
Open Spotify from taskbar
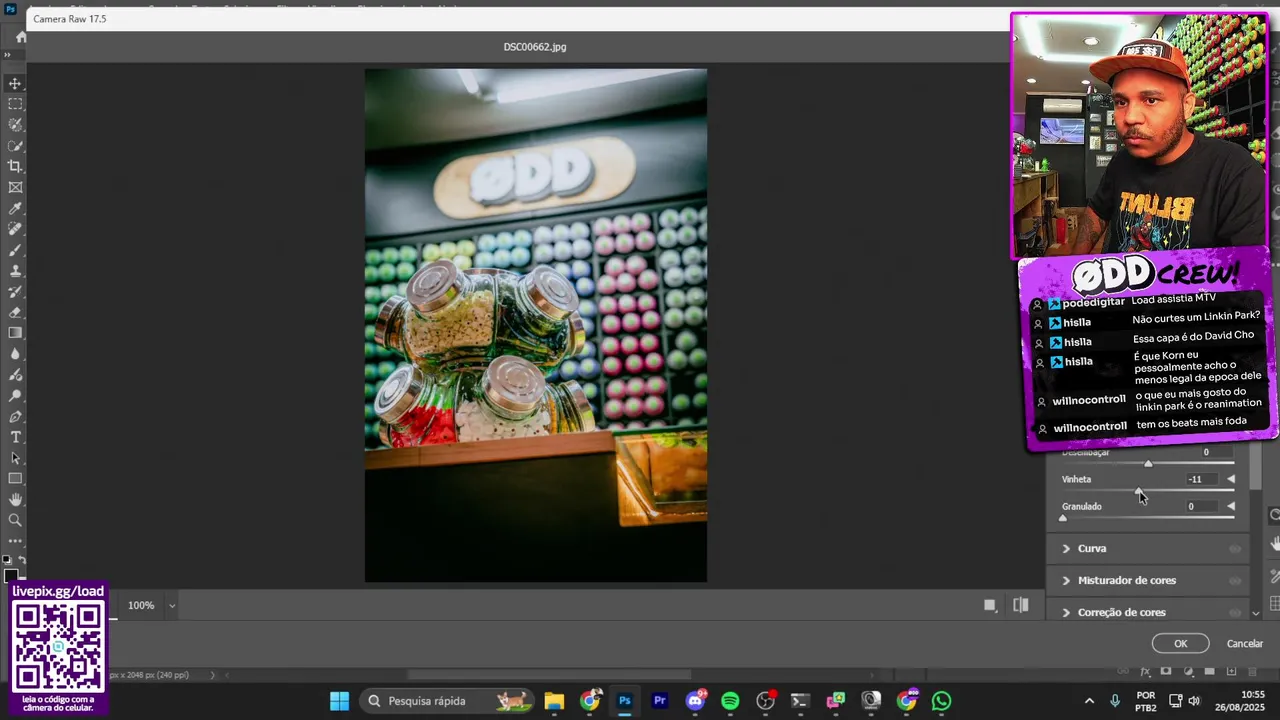(x=730, y=701)
